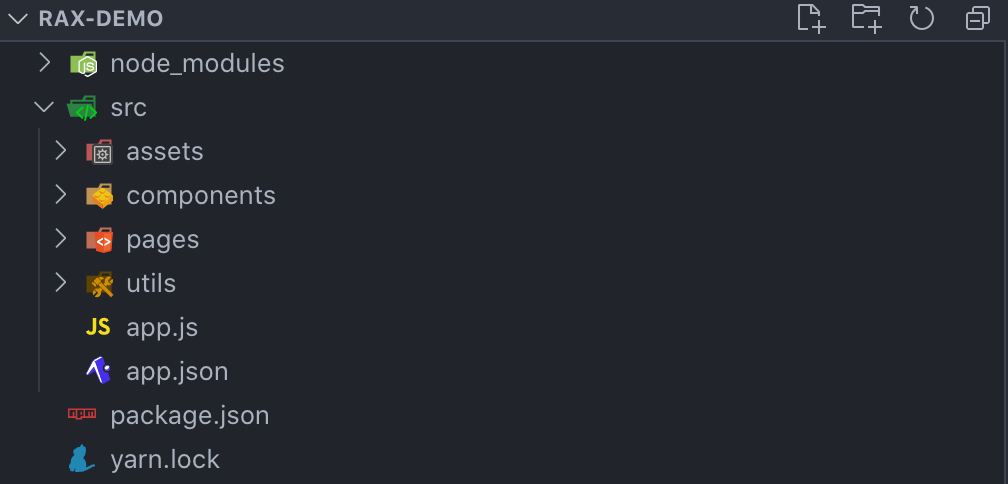1008x484 pixels.
Task: Refresh the file explorer
Action: [x=921, y=18]
